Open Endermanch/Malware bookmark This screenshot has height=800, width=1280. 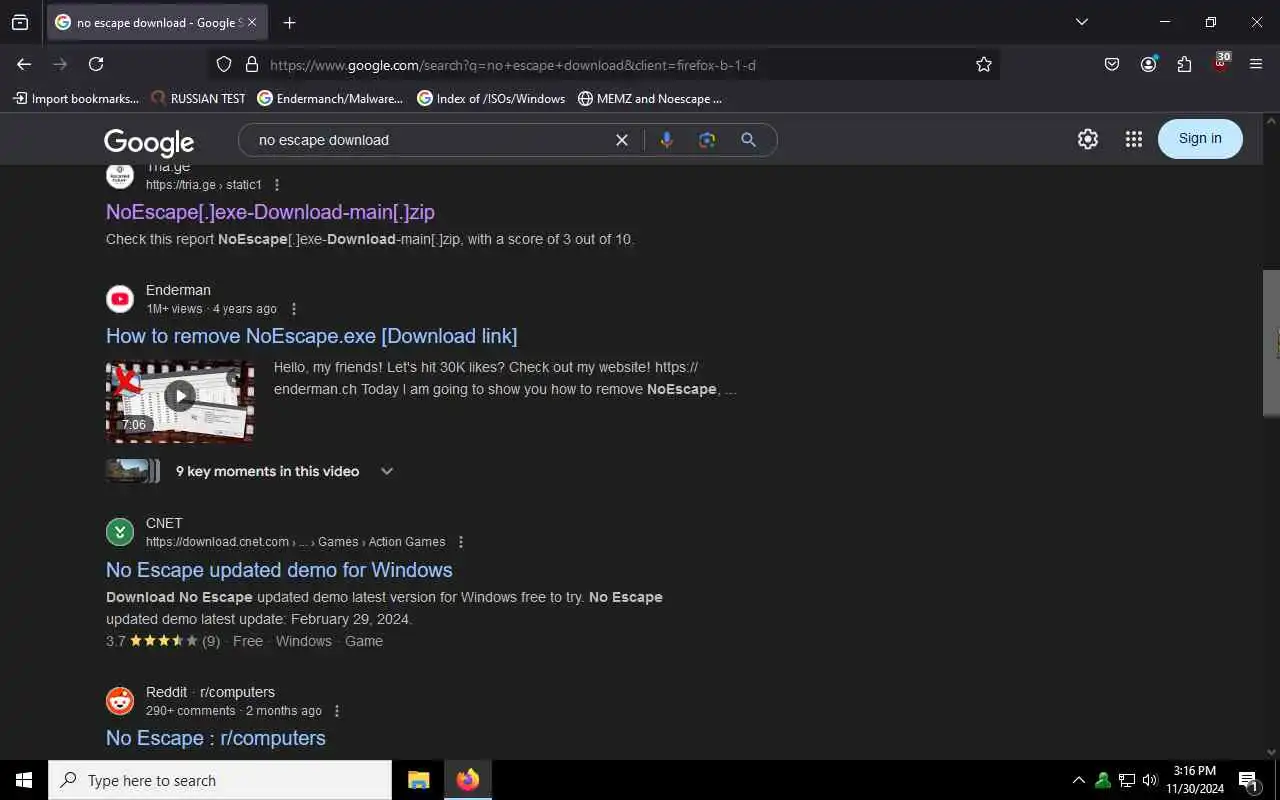click(x=330, y=98)
